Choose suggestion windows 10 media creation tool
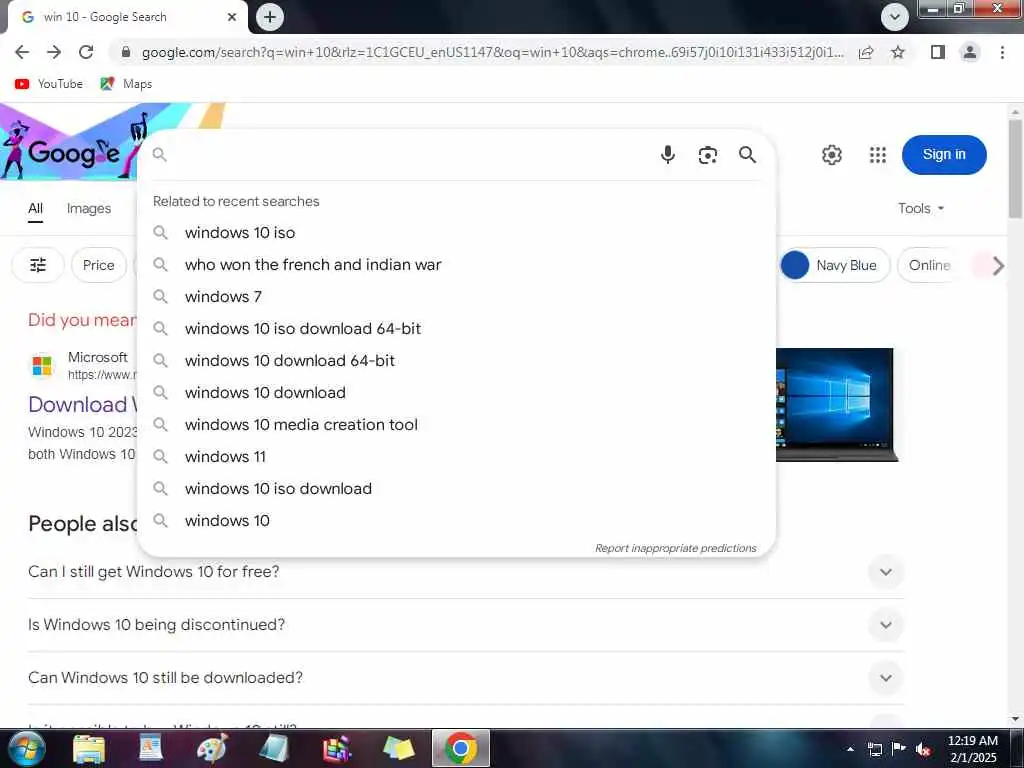 pyautogui.click(x=456, y=424)
